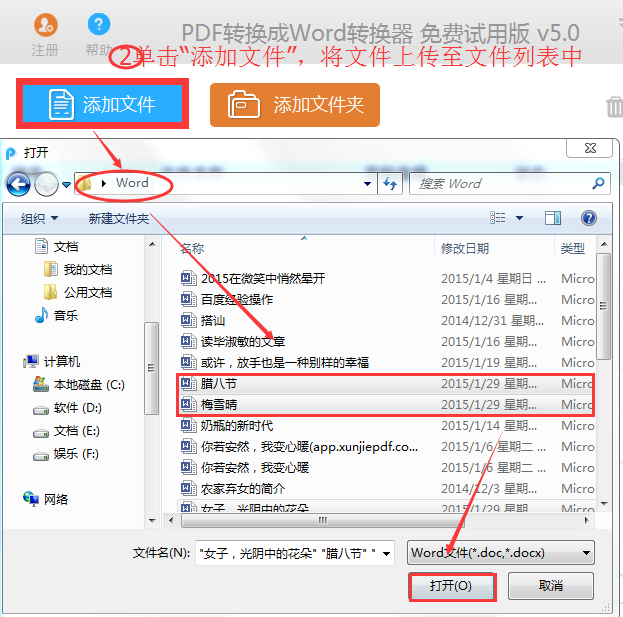This screenshot has width=623, height=617.
Task: Click navigation pane scroll up arrow
Action: pyautogui.click(x=152, y=244)
